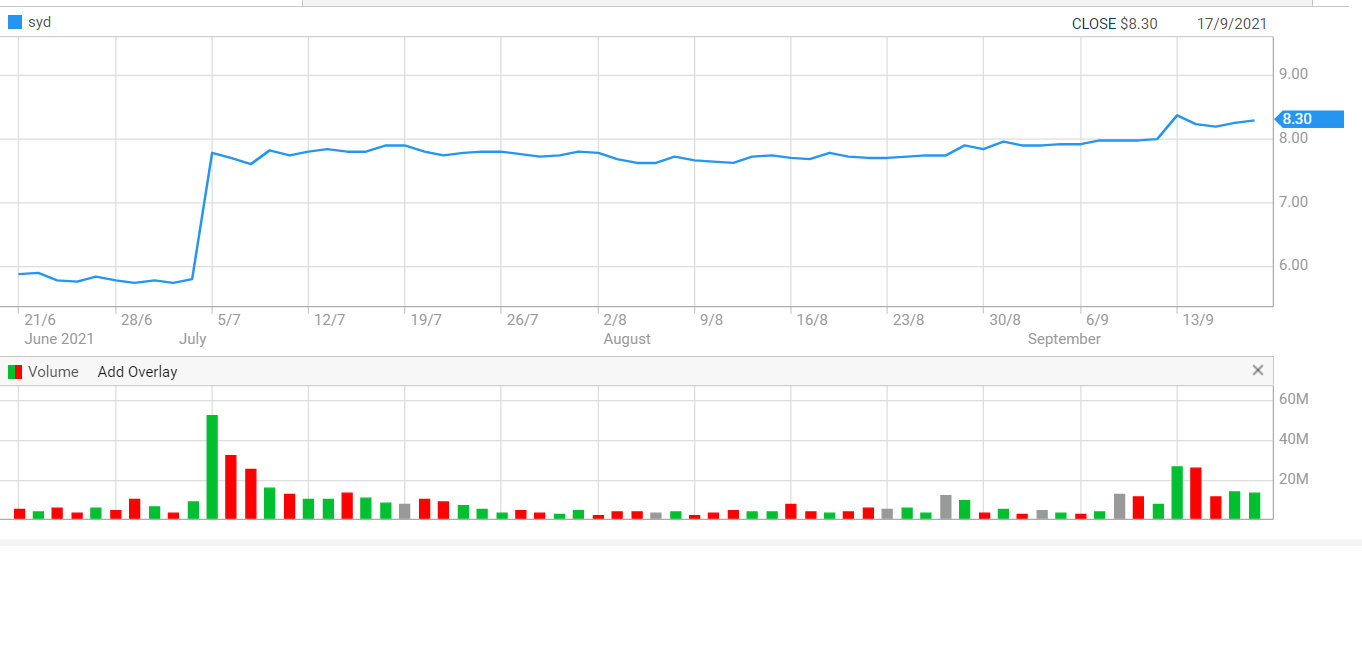Select the syd ticker label
Viewport: 1362px width, 648px height.
pos(39,22)
